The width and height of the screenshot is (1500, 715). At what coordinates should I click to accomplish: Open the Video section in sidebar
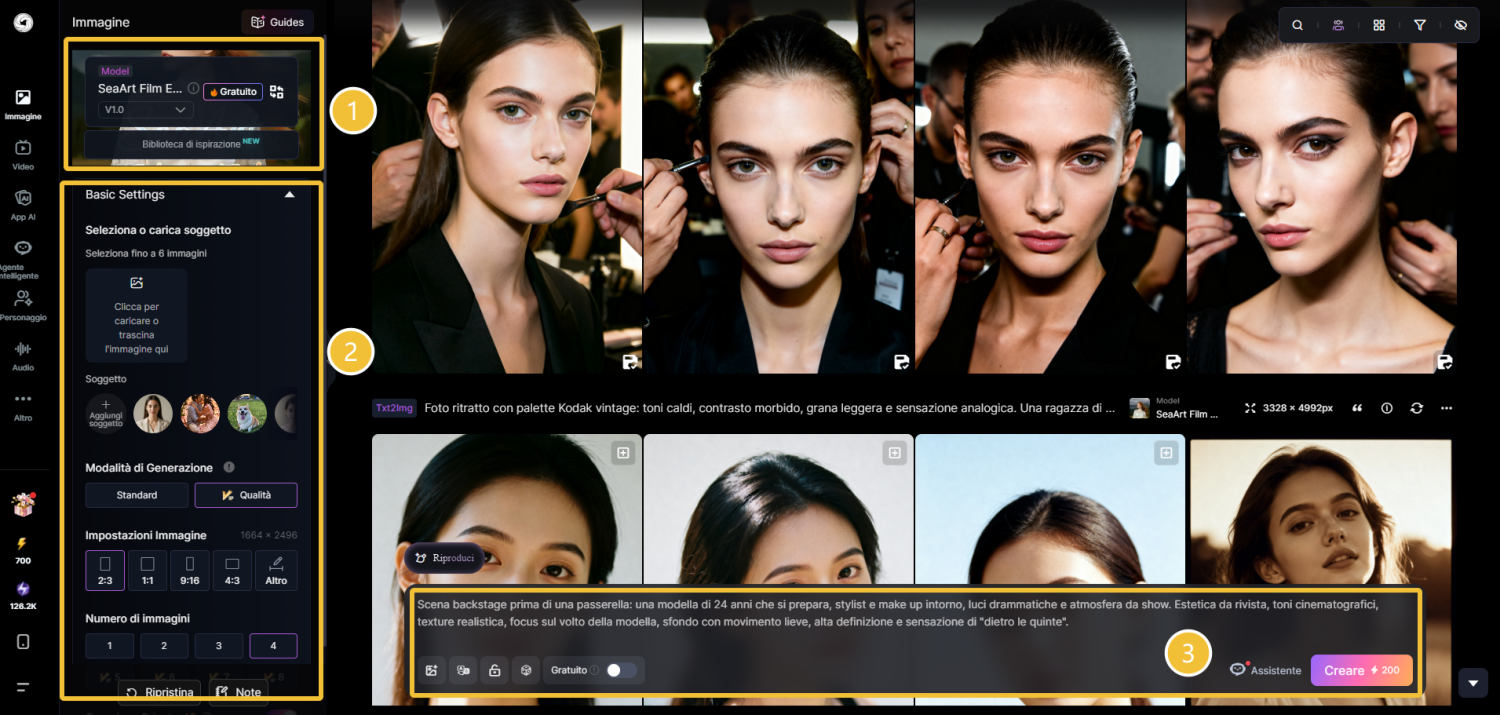(23, 154)
